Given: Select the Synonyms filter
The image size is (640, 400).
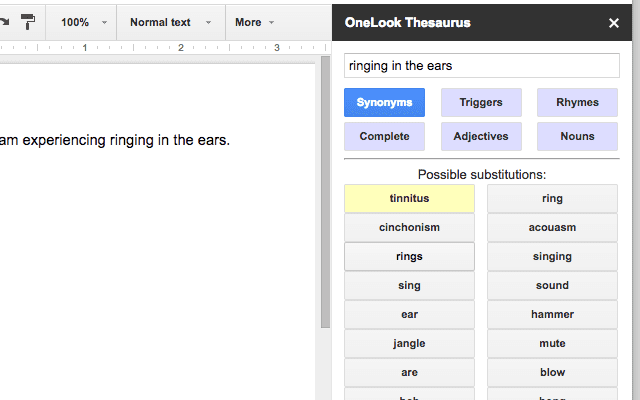Looking at the screenshot, I should tap(384, 102).
